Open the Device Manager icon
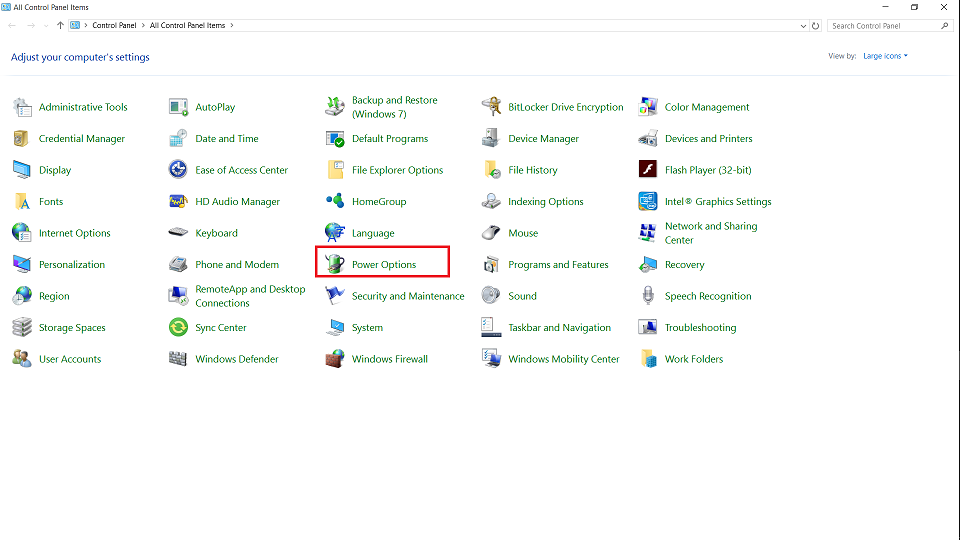 [491, 138]
